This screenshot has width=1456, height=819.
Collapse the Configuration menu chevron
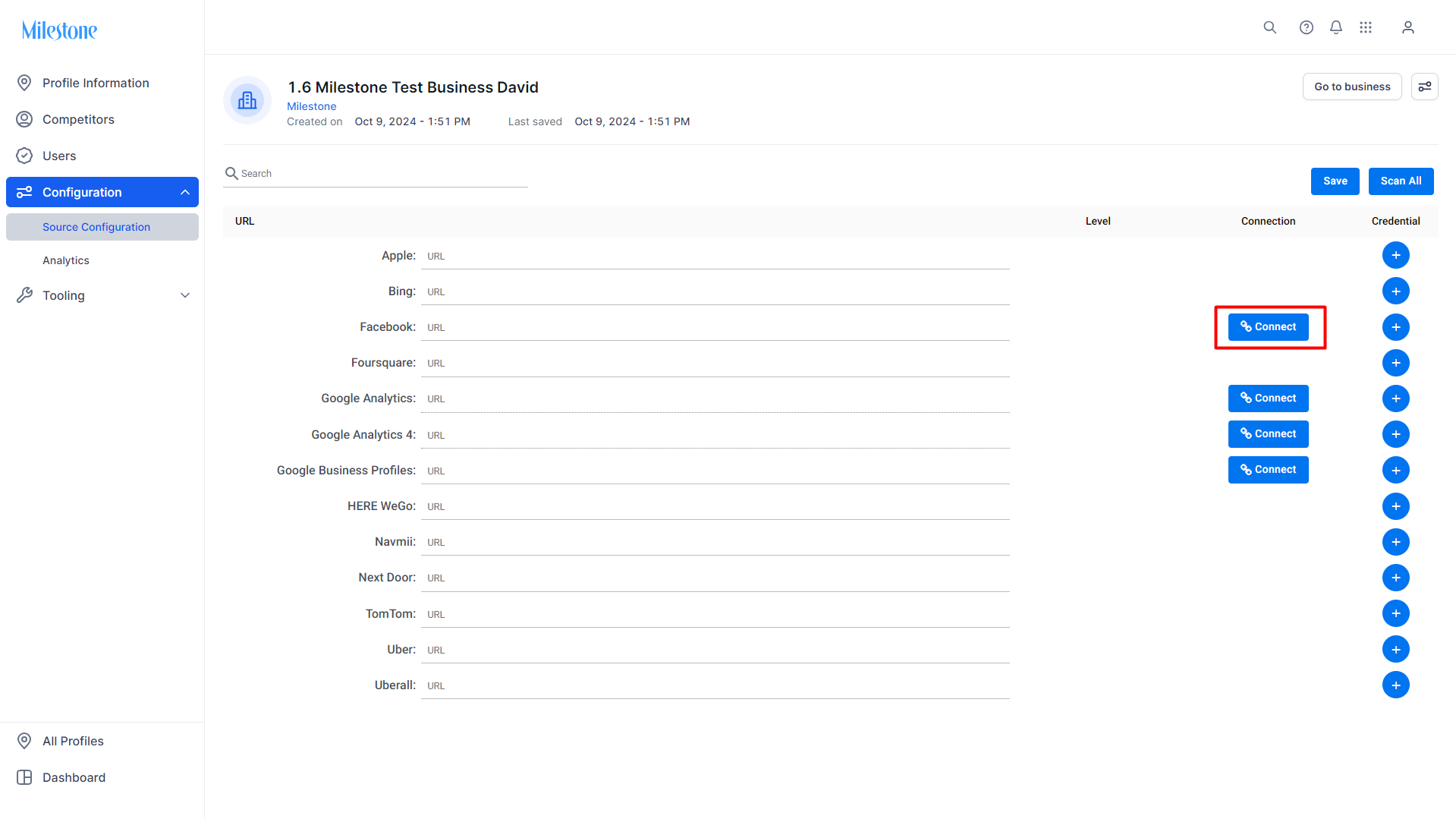185,192
